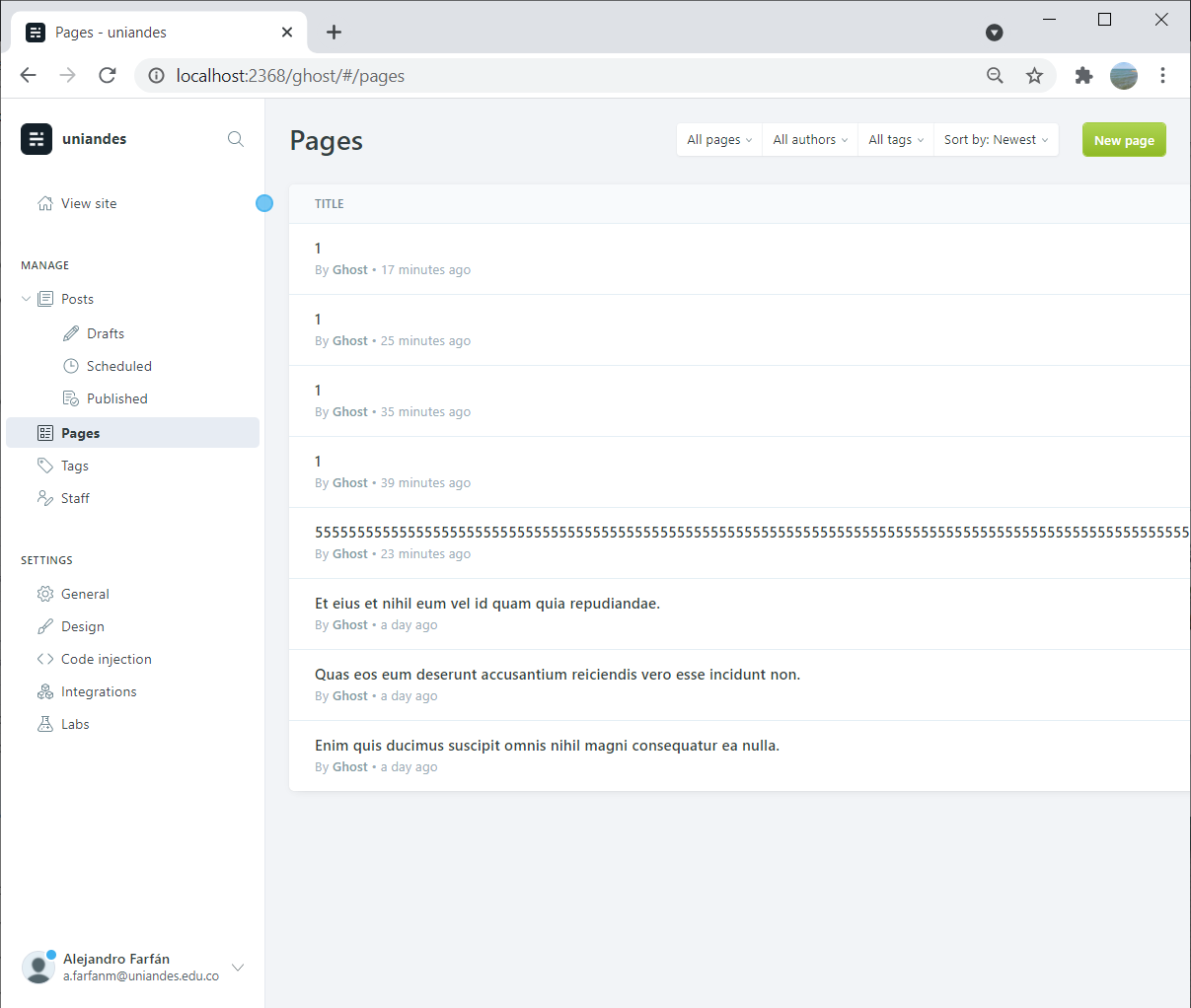Open page "1" from 39 minutes ago

click(x=739, y=472)
